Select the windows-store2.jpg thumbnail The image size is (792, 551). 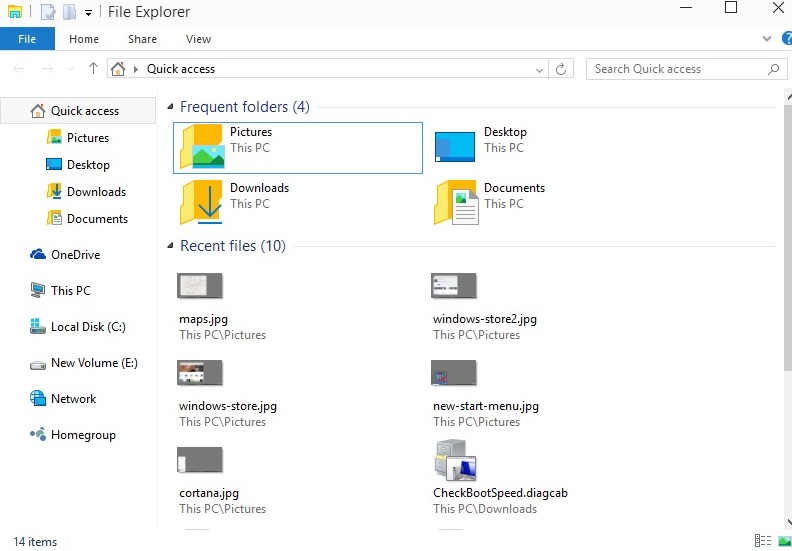454,286
